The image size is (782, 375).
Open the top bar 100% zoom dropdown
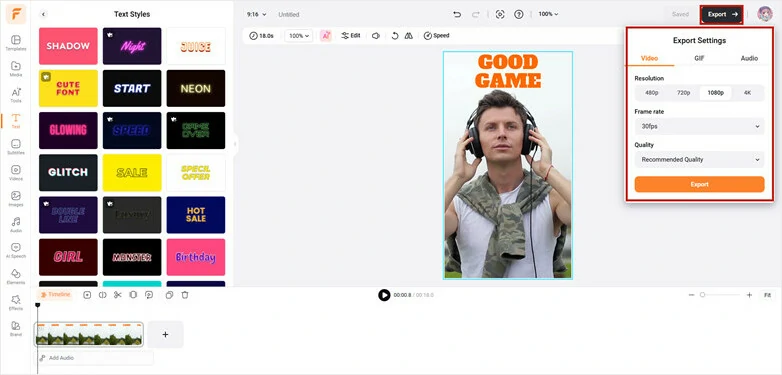click(548, 14)
